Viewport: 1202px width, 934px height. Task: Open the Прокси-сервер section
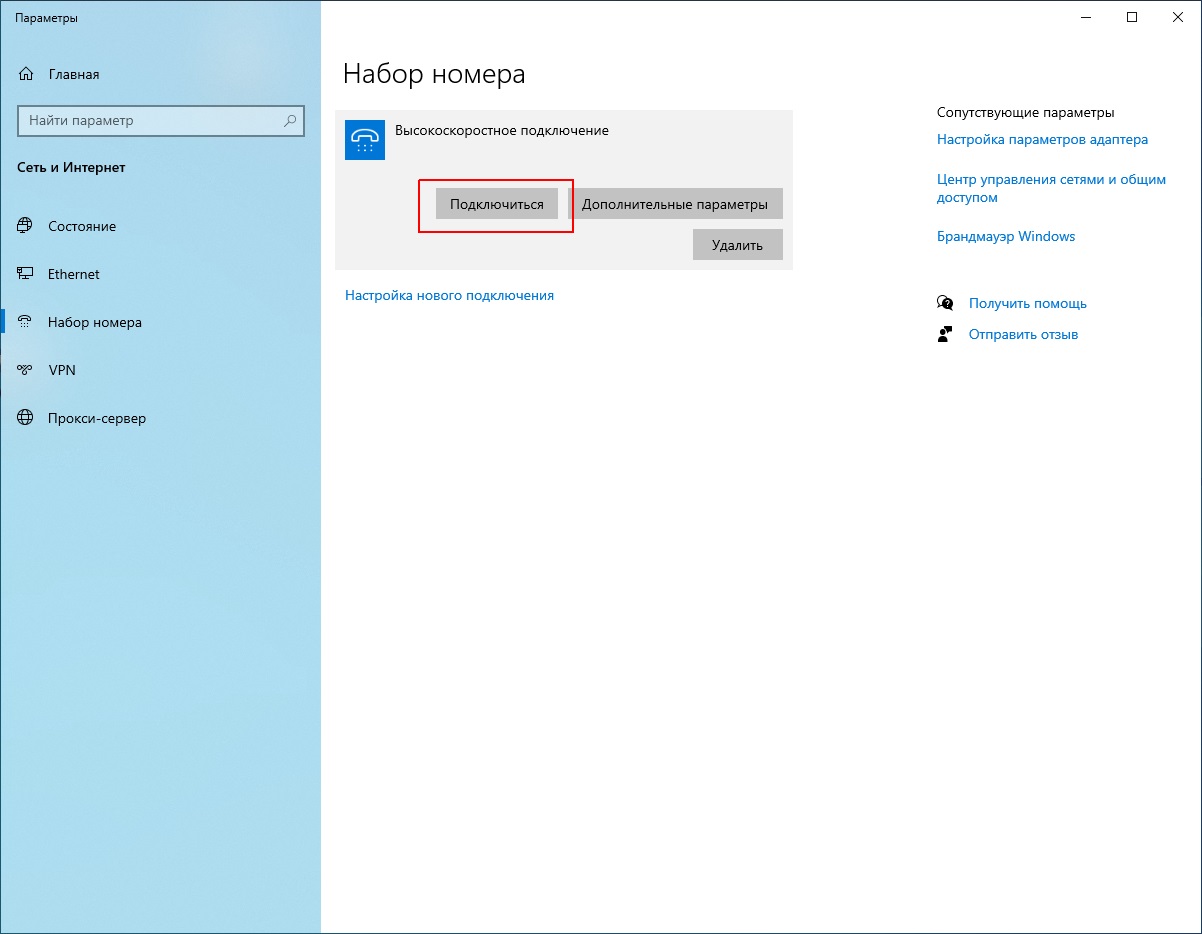pos(97,418)
